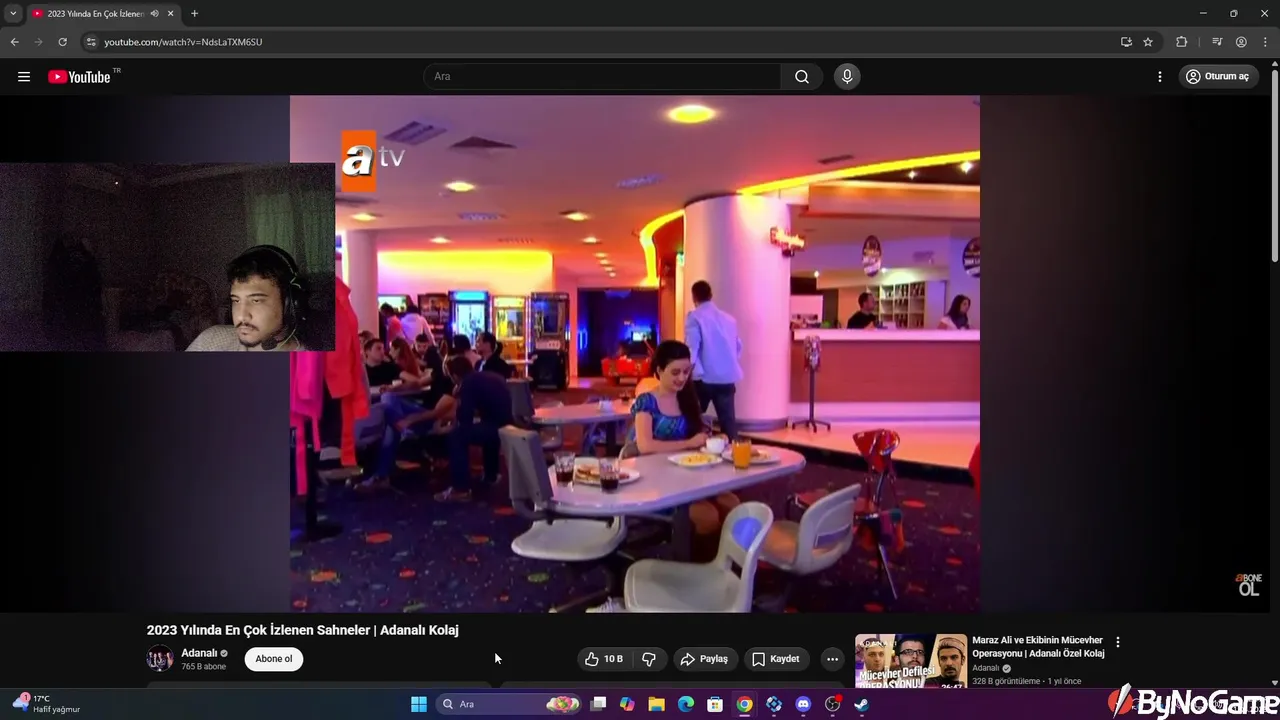Open the Chrome three-dot menu
The height and width of the screenshot is (720, 1280).
coord(1264,42)
